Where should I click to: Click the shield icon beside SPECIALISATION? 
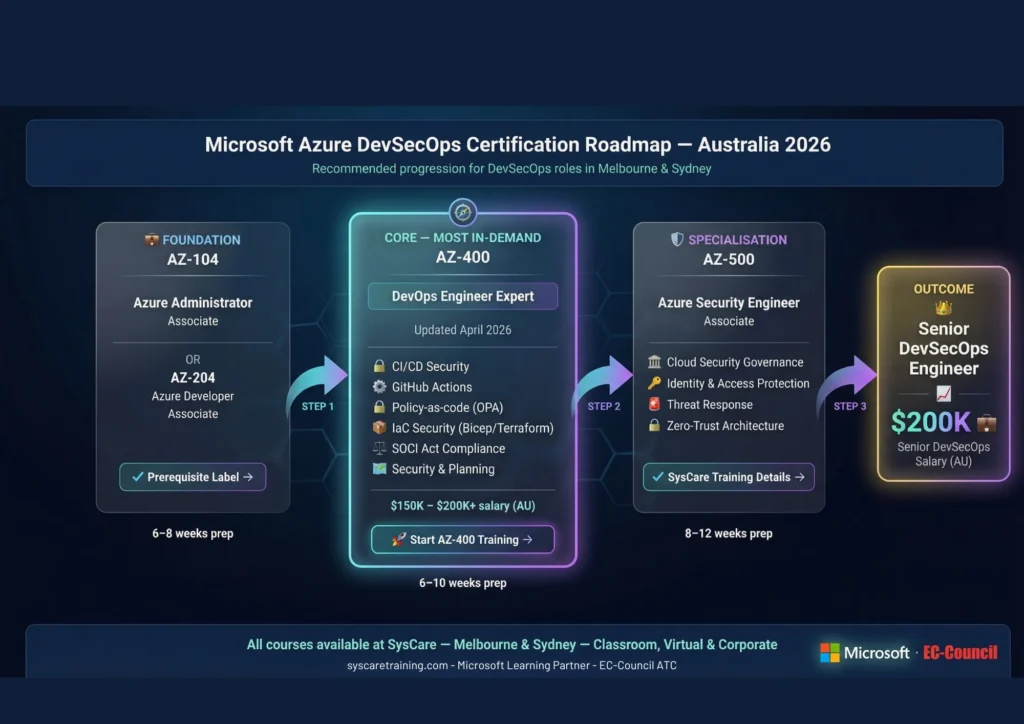677,240
